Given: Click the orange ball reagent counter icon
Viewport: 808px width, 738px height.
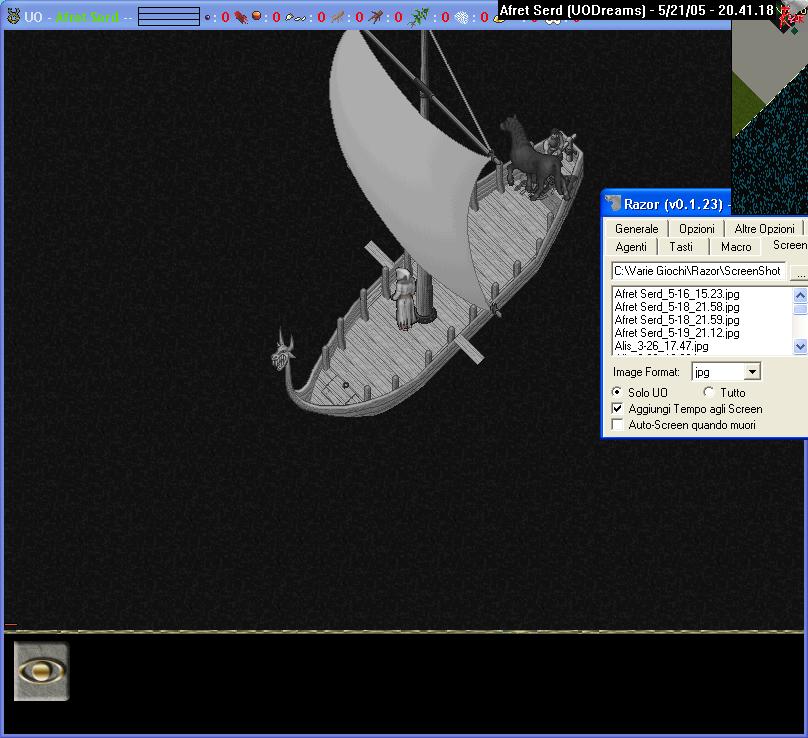Looking at the screenshot, I should coord(256,16).
